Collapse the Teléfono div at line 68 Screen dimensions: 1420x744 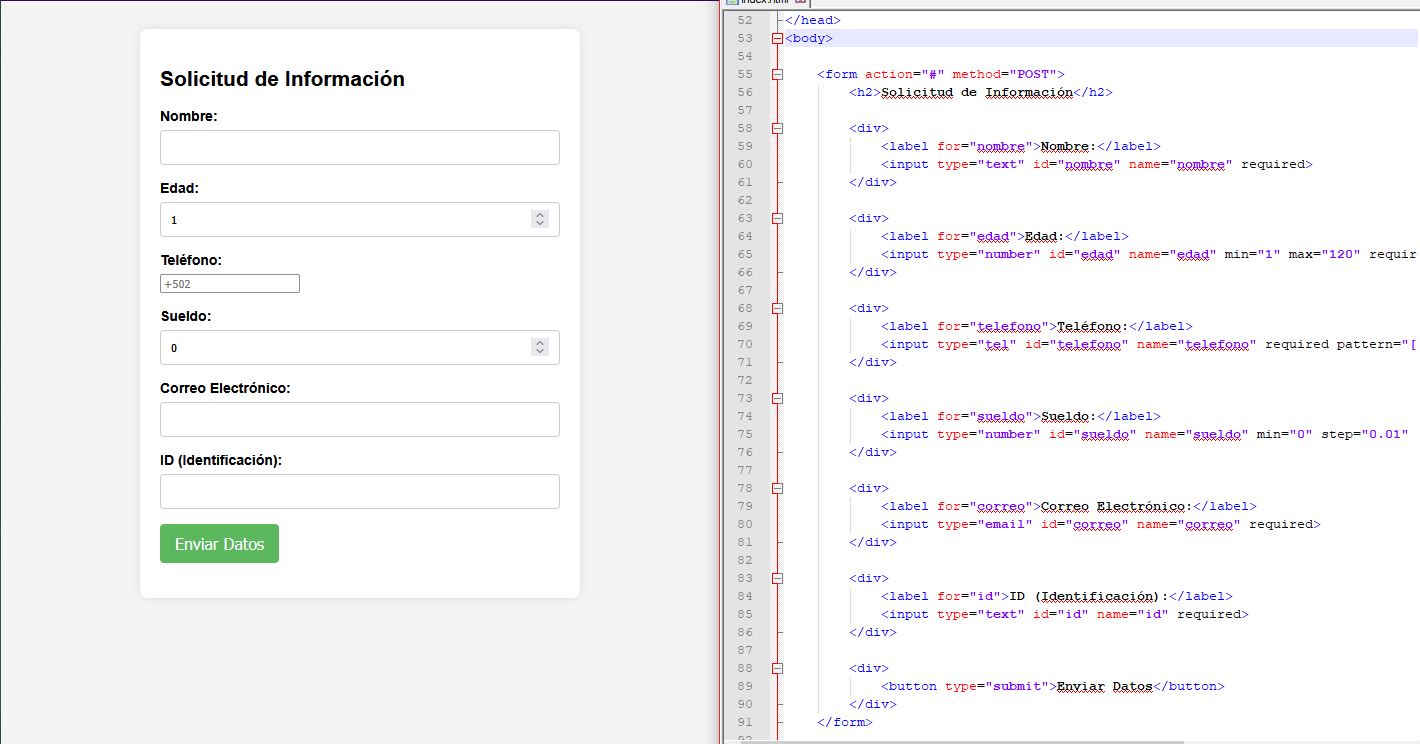777,308
